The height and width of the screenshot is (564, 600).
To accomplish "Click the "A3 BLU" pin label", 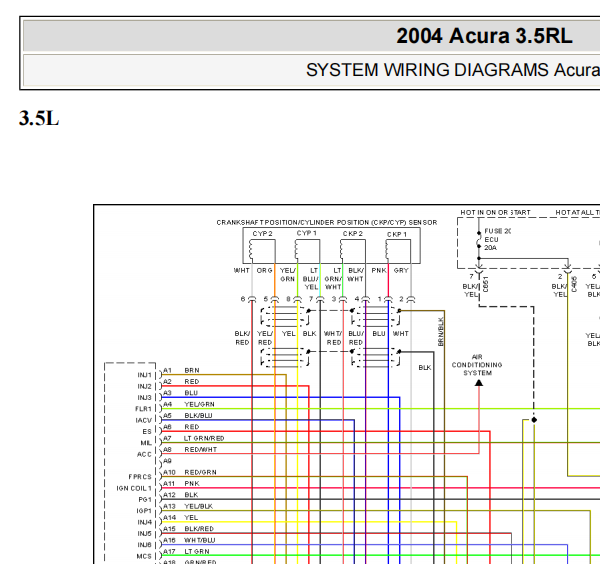I will click(x=181, y=393).
